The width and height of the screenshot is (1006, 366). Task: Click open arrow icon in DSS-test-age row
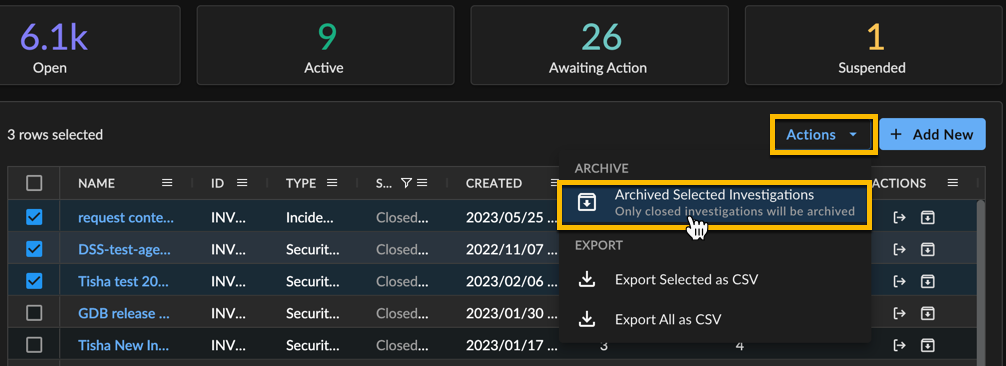pyautogui.click(x=899, y=249)
